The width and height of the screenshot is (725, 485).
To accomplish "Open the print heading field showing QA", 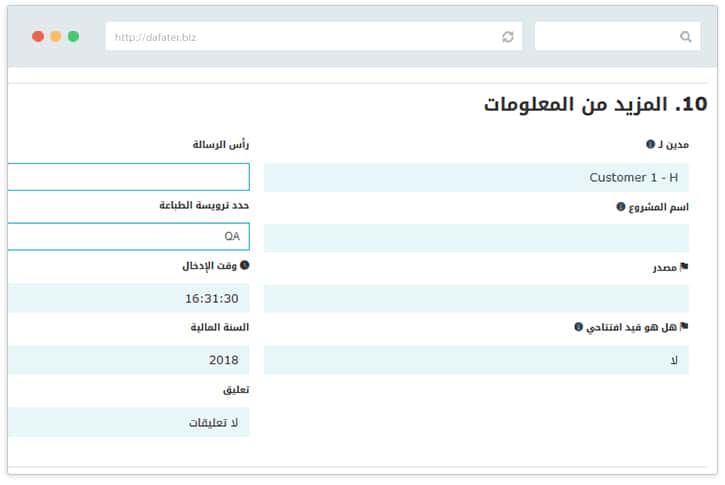I will pyautogui.click(x=128, y=237).
